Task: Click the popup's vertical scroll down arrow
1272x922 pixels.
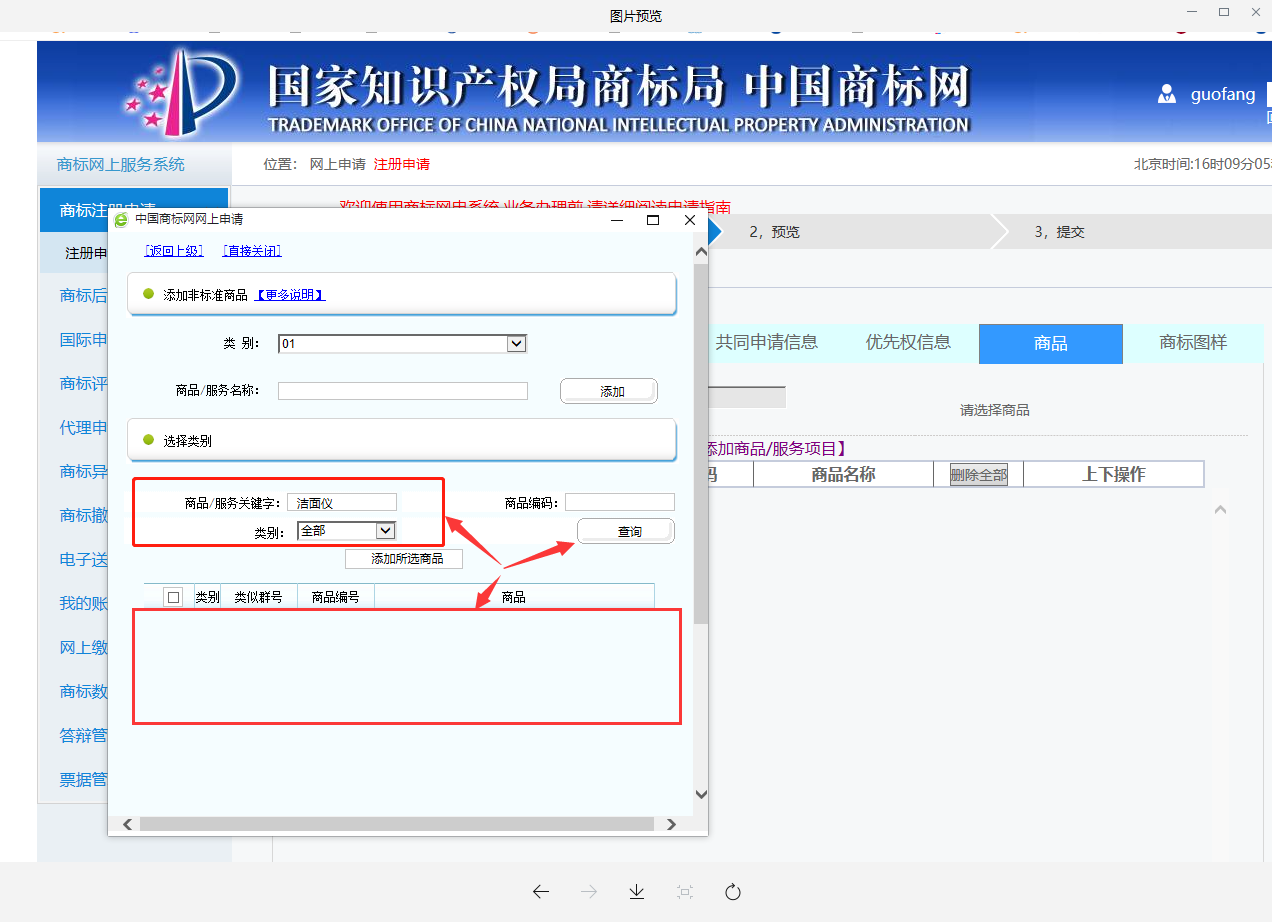Action: click(x=700, y=795)
